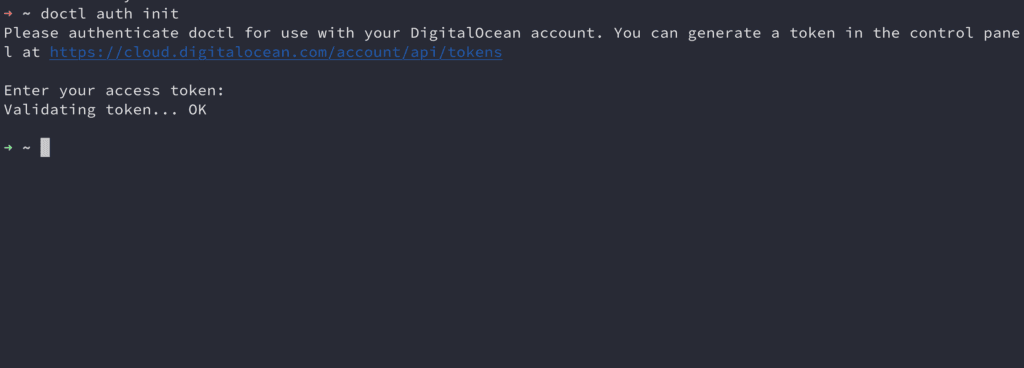Focus the blinking terminal cursor block
The width and height of the screenshot is (1024, 368).
tap(45, 148)
